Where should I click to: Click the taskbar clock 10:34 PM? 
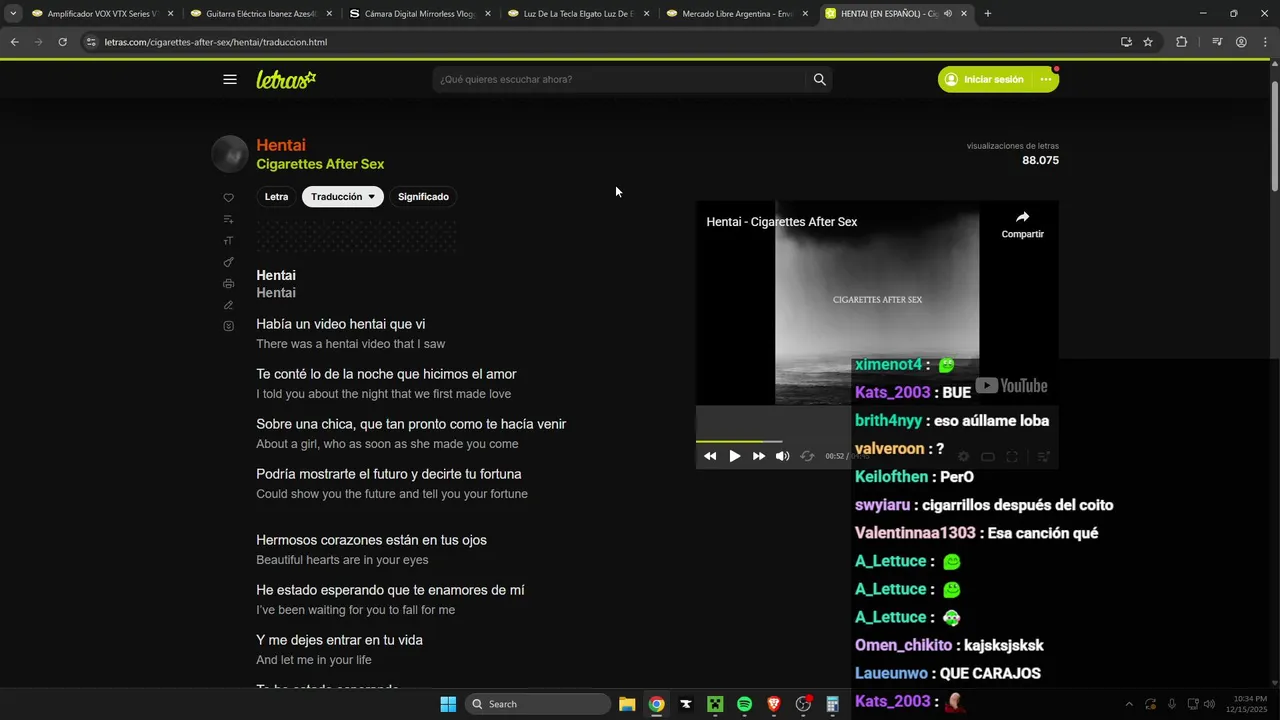(1251, 704)
